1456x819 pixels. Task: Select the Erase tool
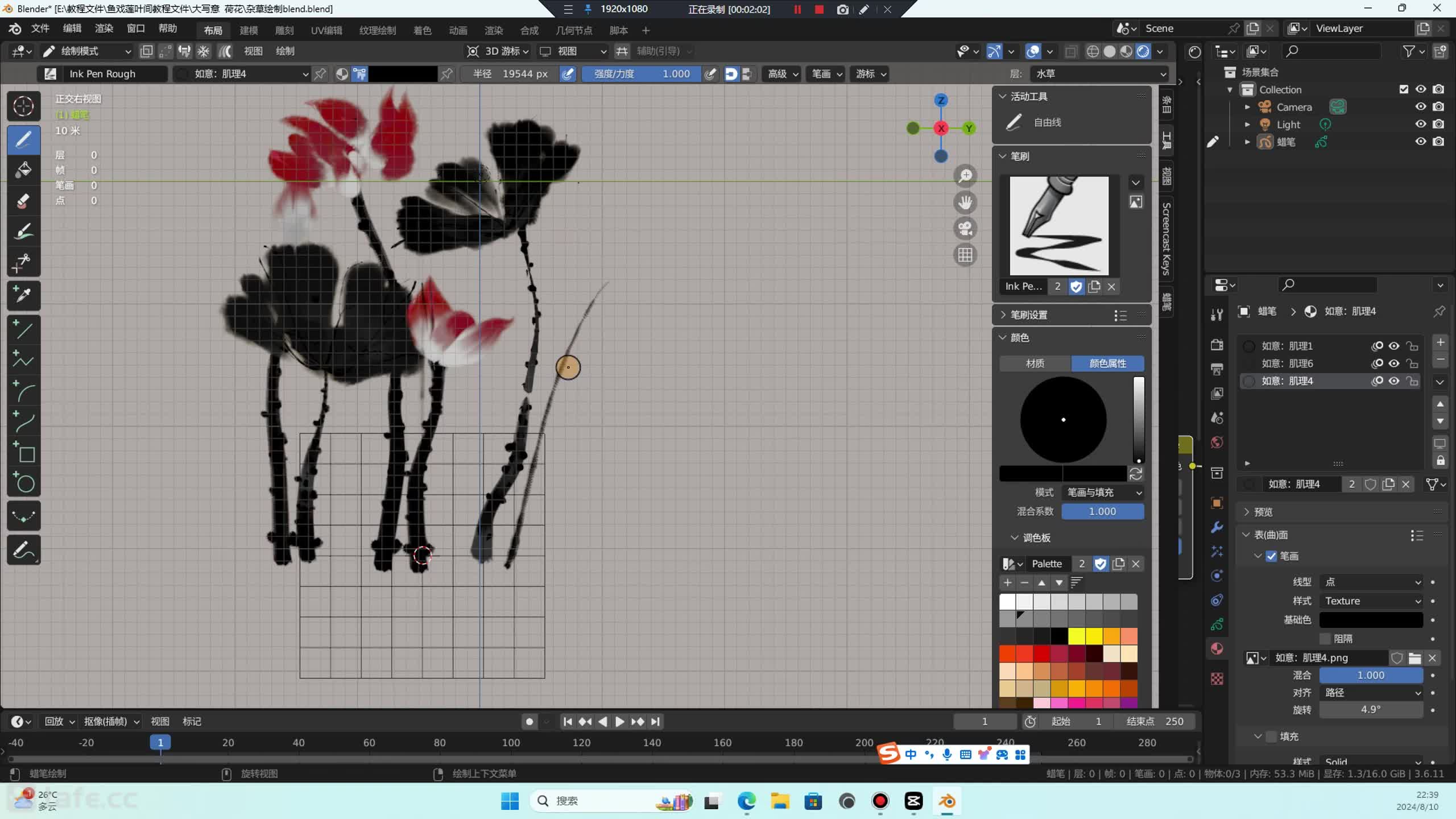pyautogui.click(x=23, y=200)
